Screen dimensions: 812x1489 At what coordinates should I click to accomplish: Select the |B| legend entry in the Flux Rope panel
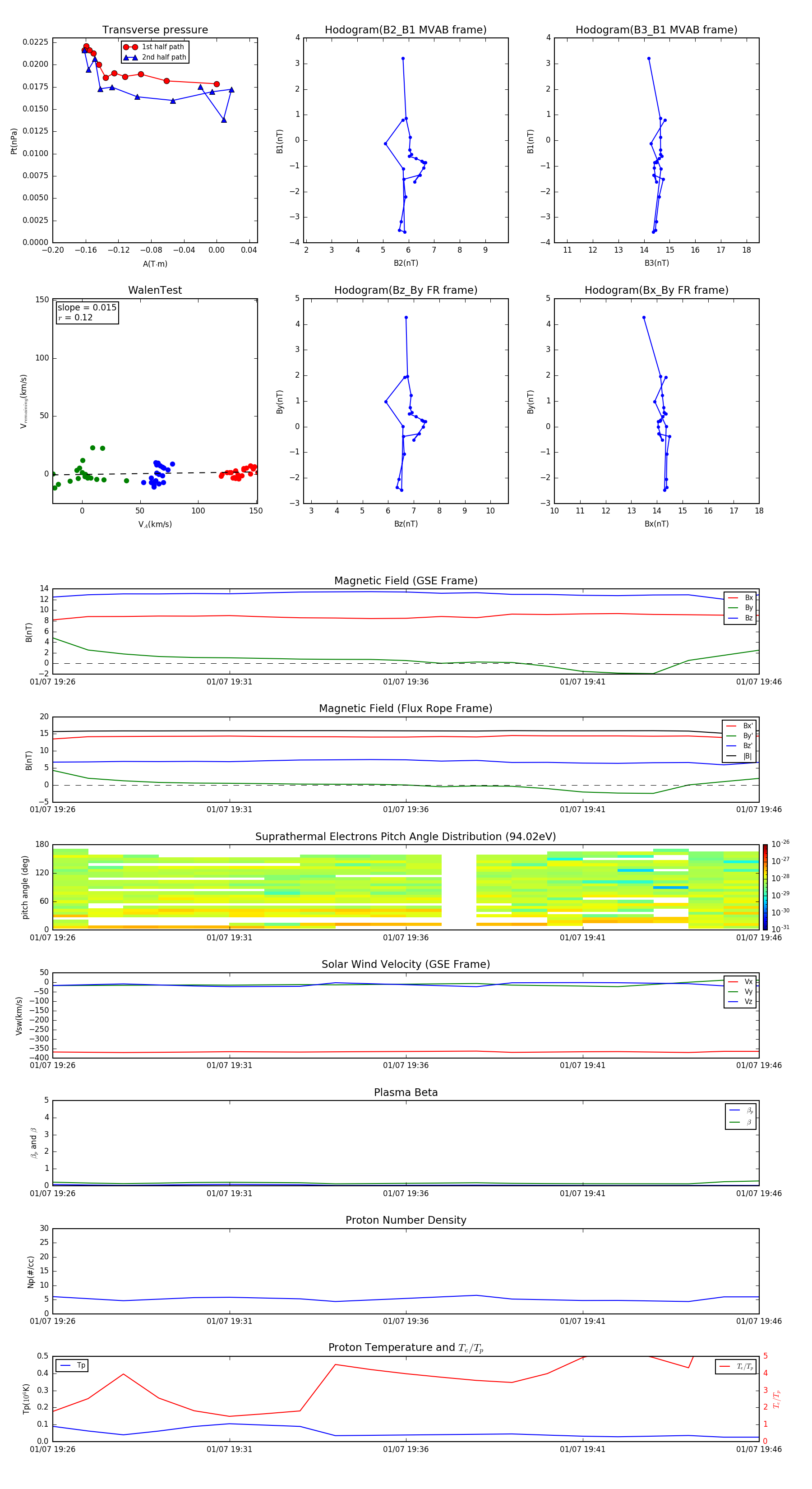point(739,756)
